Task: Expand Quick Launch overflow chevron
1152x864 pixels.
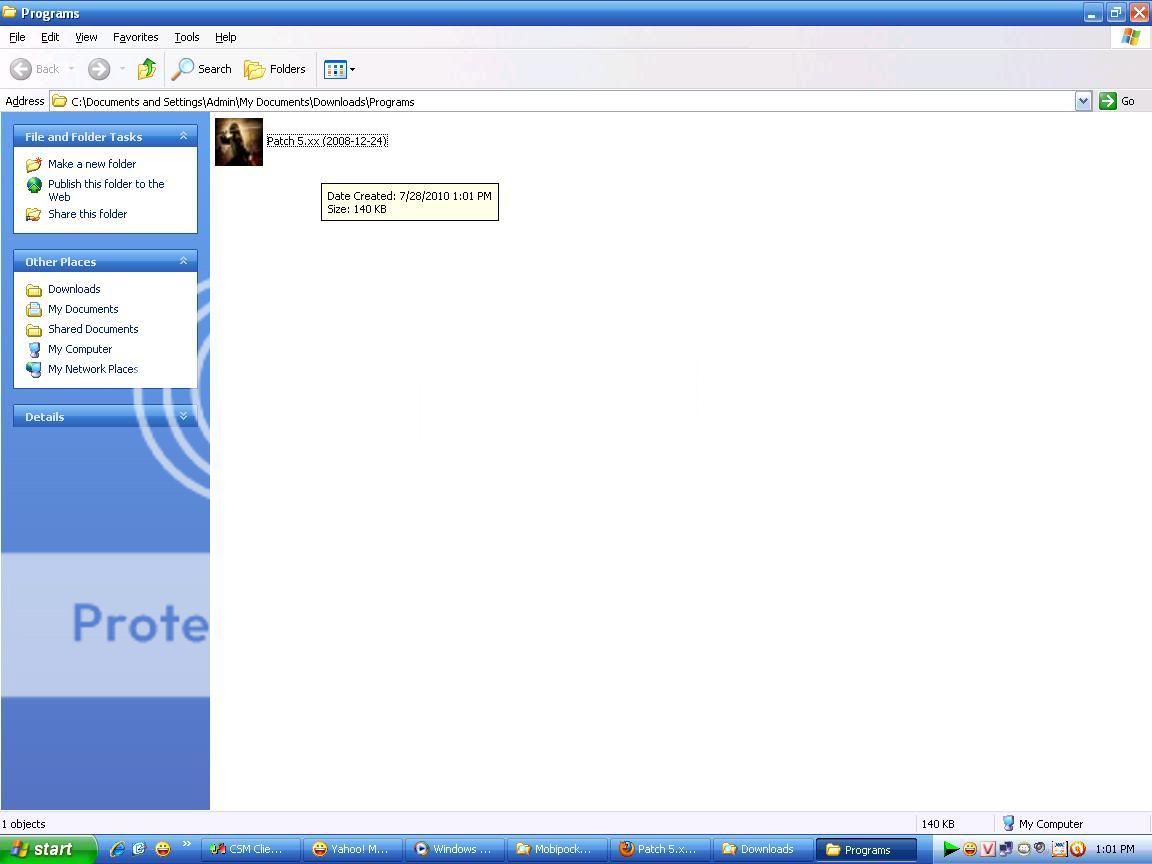Action: click(x=187, y=843)
